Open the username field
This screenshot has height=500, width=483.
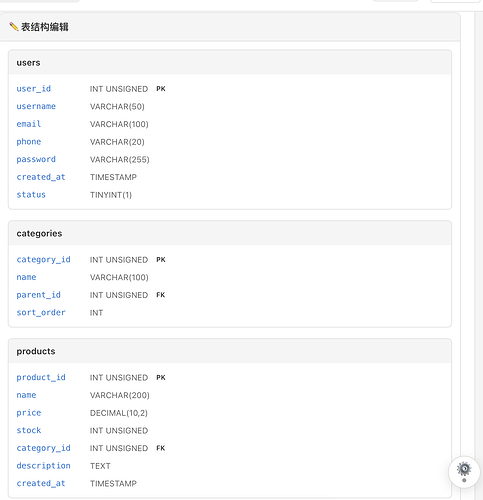[x=36, y=106]
